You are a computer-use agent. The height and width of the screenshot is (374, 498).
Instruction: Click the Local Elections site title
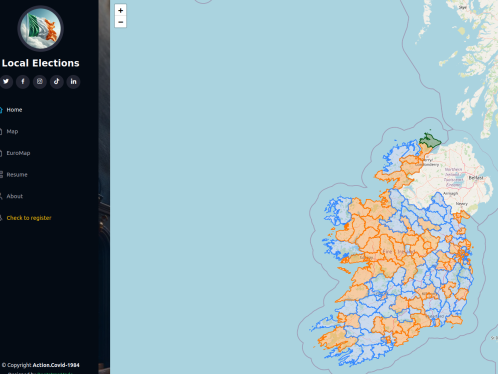coord(41,63)
